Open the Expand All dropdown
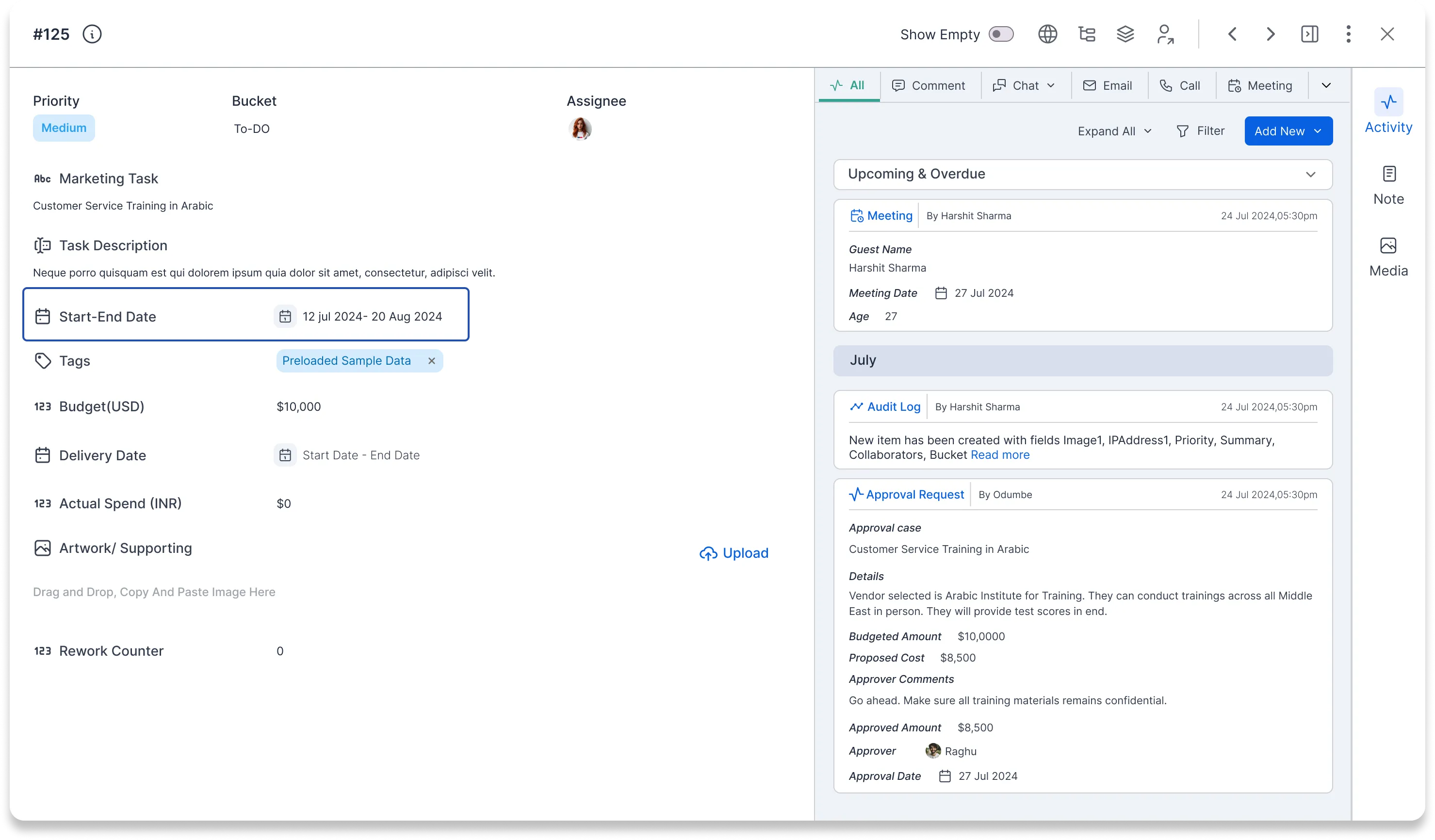 1114,131
